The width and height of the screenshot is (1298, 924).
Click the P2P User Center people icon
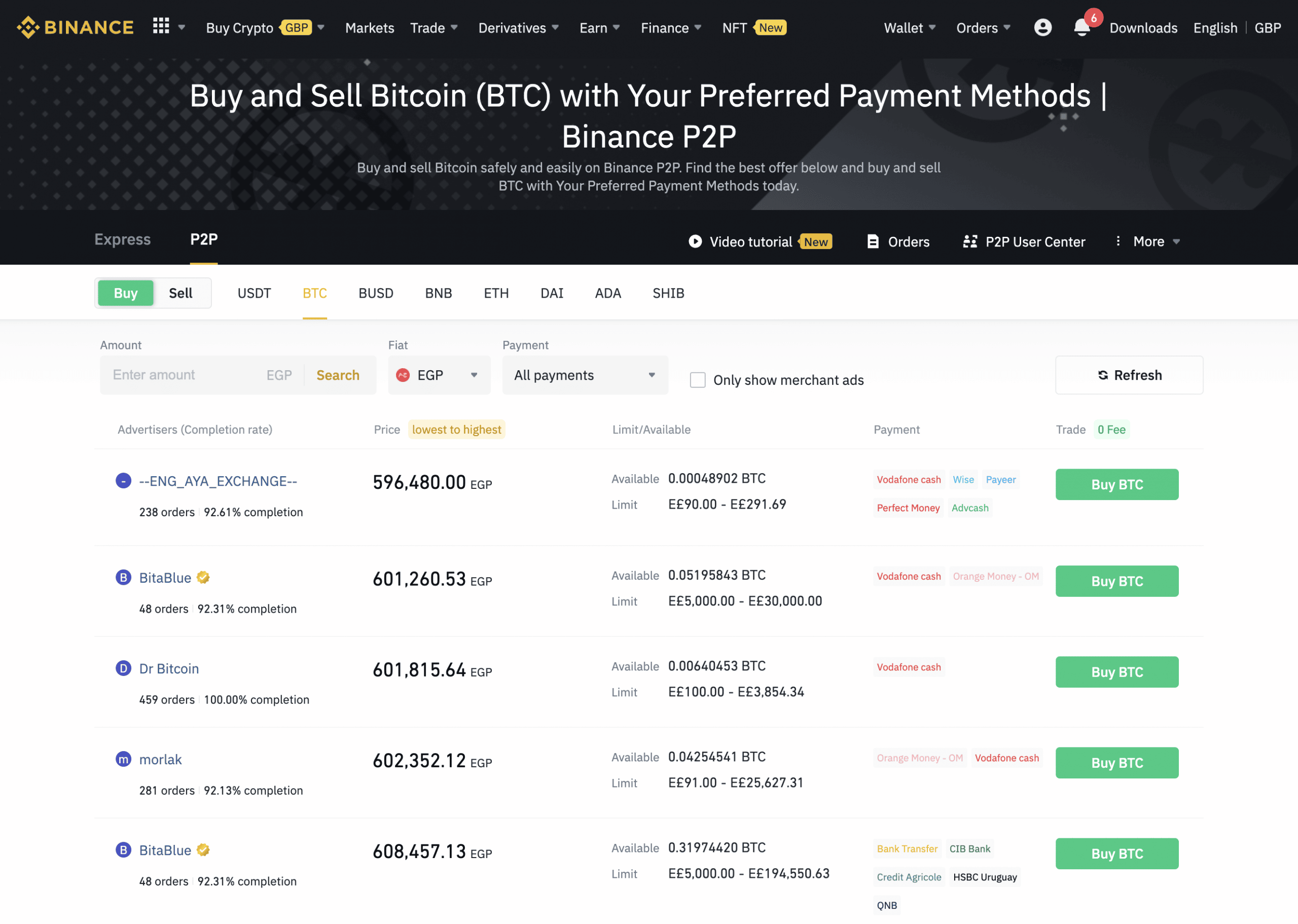coord(970,241)
